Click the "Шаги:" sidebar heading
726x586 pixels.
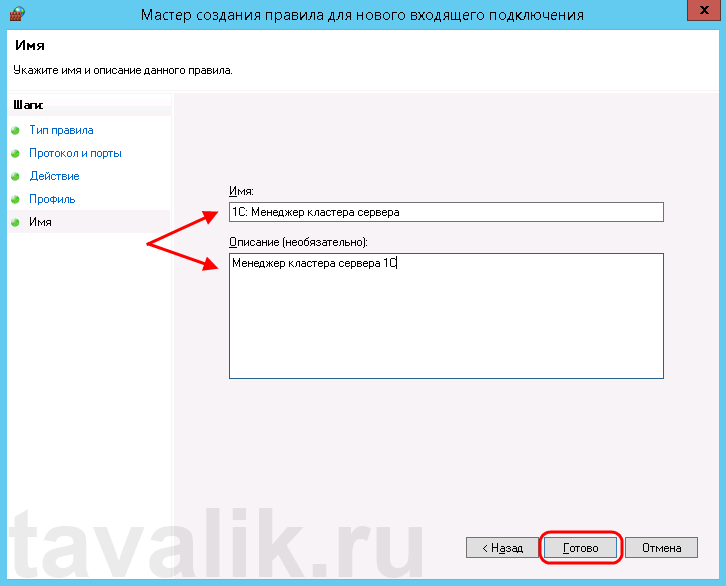point(28,105)
